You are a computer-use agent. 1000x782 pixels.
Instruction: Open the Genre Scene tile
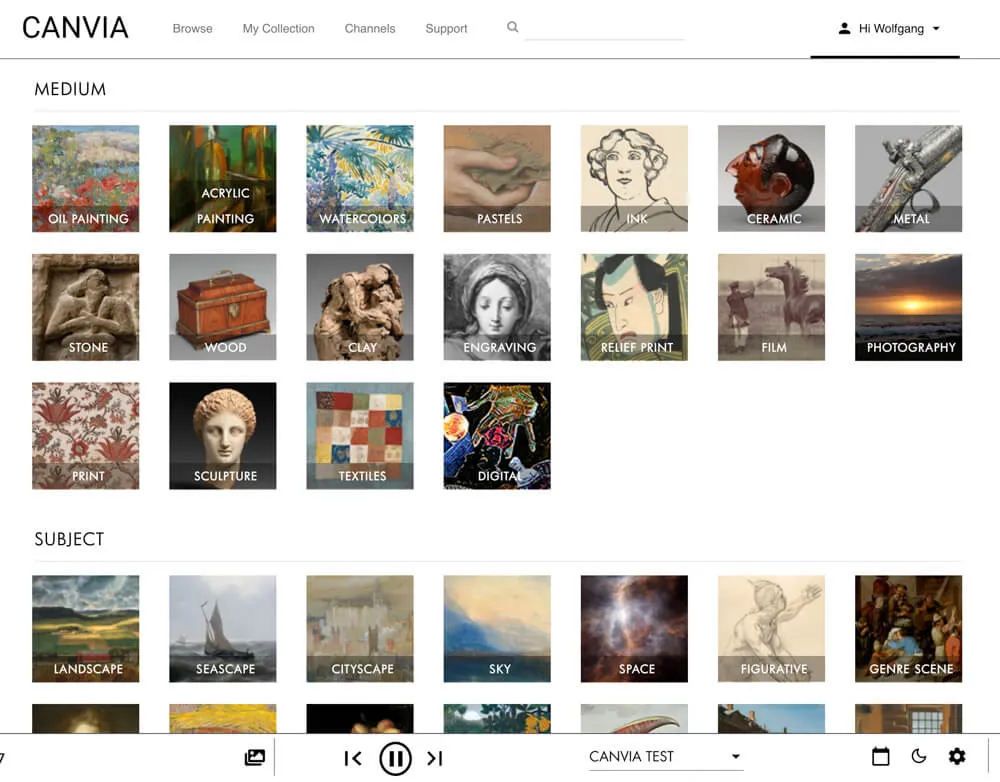908,629
